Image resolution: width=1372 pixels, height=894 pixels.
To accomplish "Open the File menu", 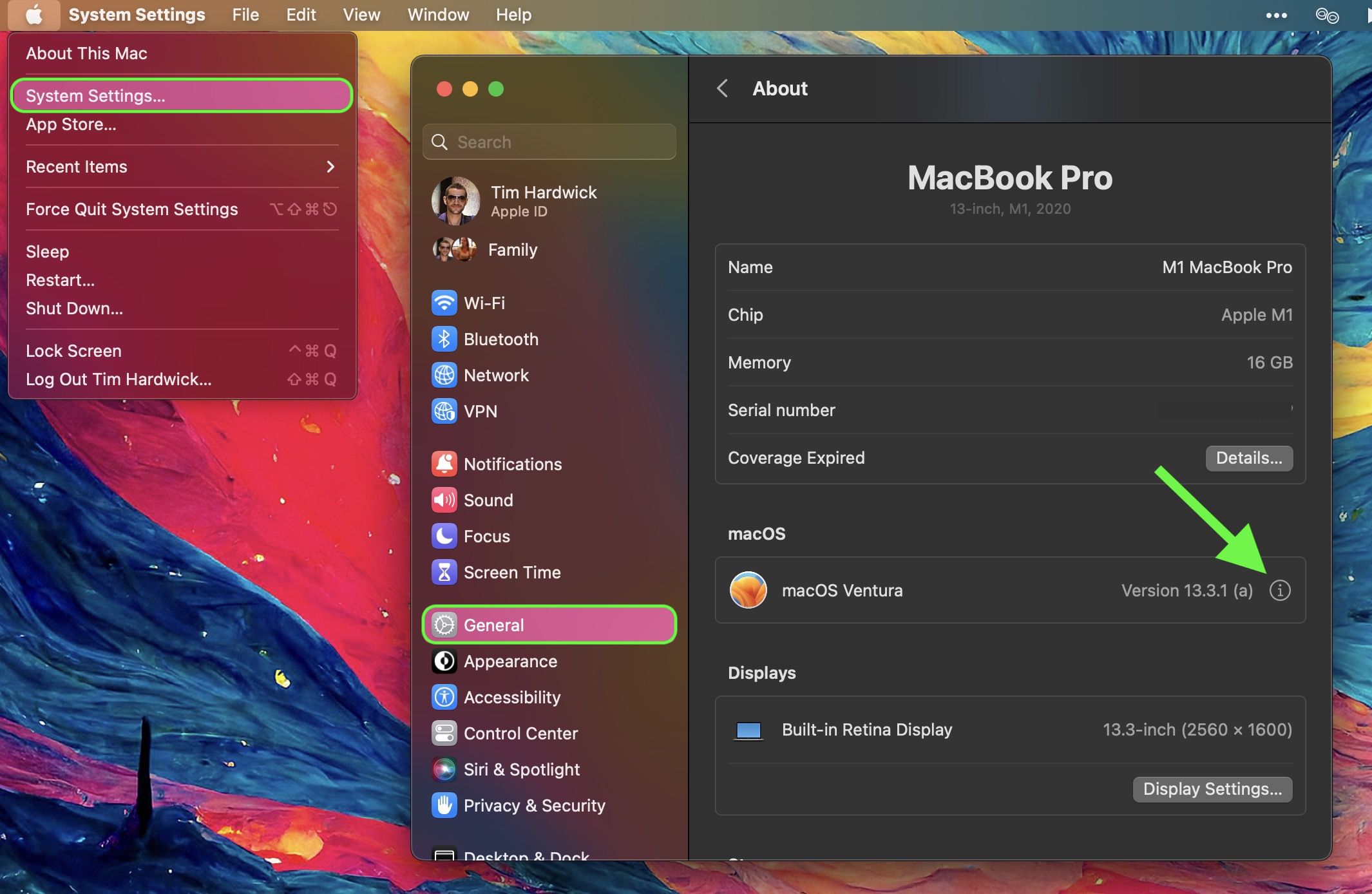I will 245,15.
